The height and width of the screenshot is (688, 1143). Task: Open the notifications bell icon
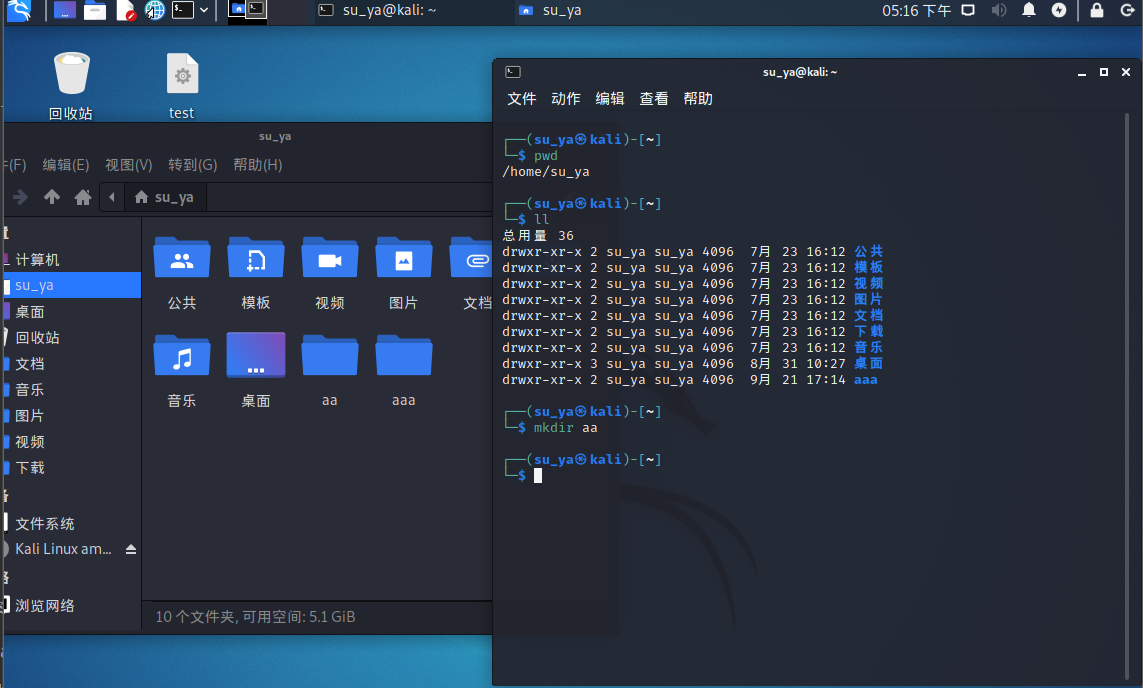click(1029, 10)
